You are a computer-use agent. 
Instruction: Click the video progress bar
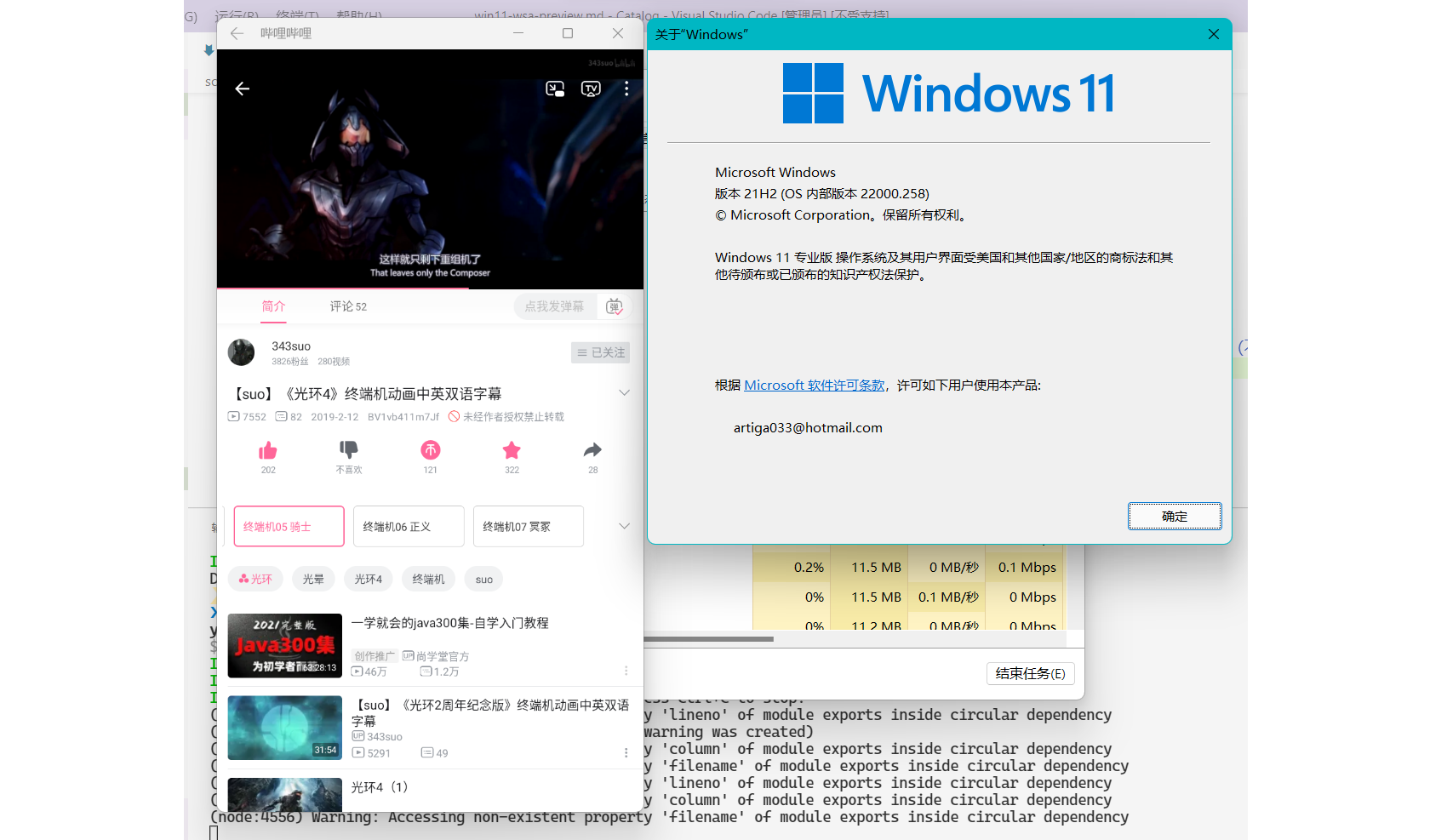[x=430, y=289]
